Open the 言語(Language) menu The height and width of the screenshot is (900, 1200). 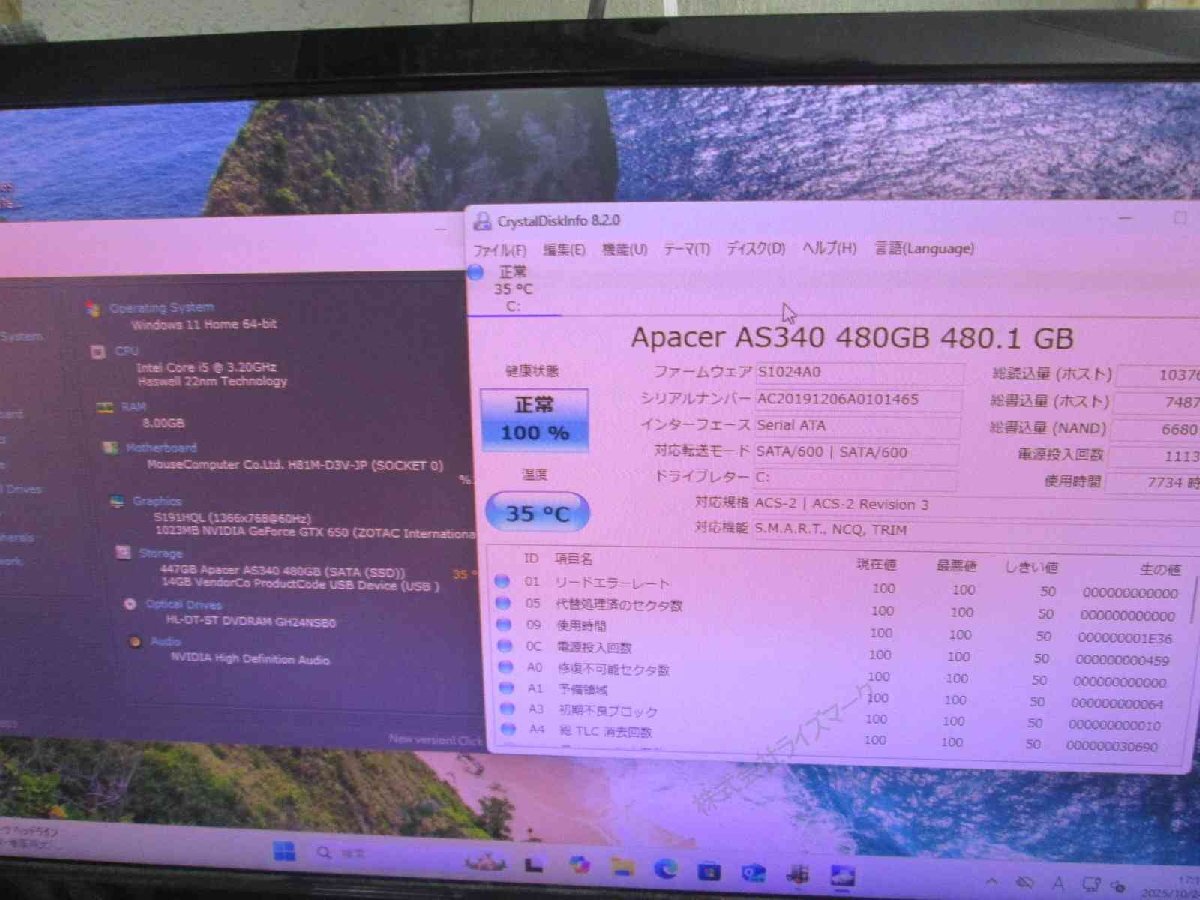(924, 248)
